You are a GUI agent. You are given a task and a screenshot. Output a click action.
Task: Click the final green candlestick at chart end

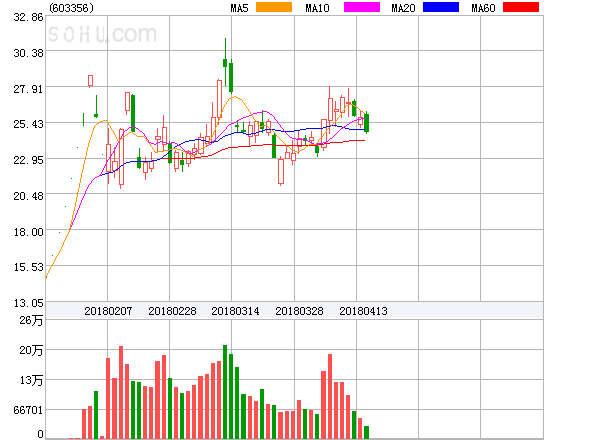(x=367, y=122)
